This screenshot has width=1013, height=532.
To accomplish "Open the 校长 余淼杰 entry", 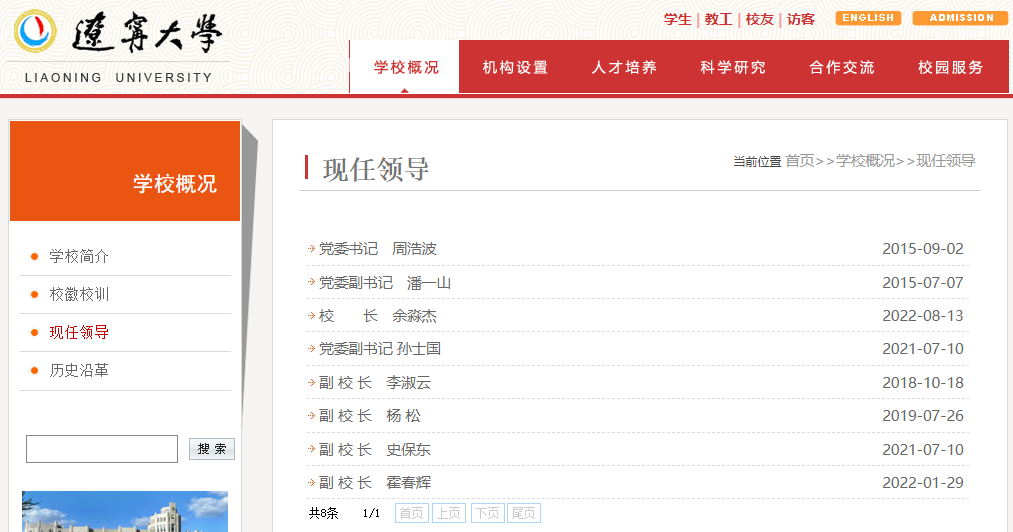I will (378, 316).
